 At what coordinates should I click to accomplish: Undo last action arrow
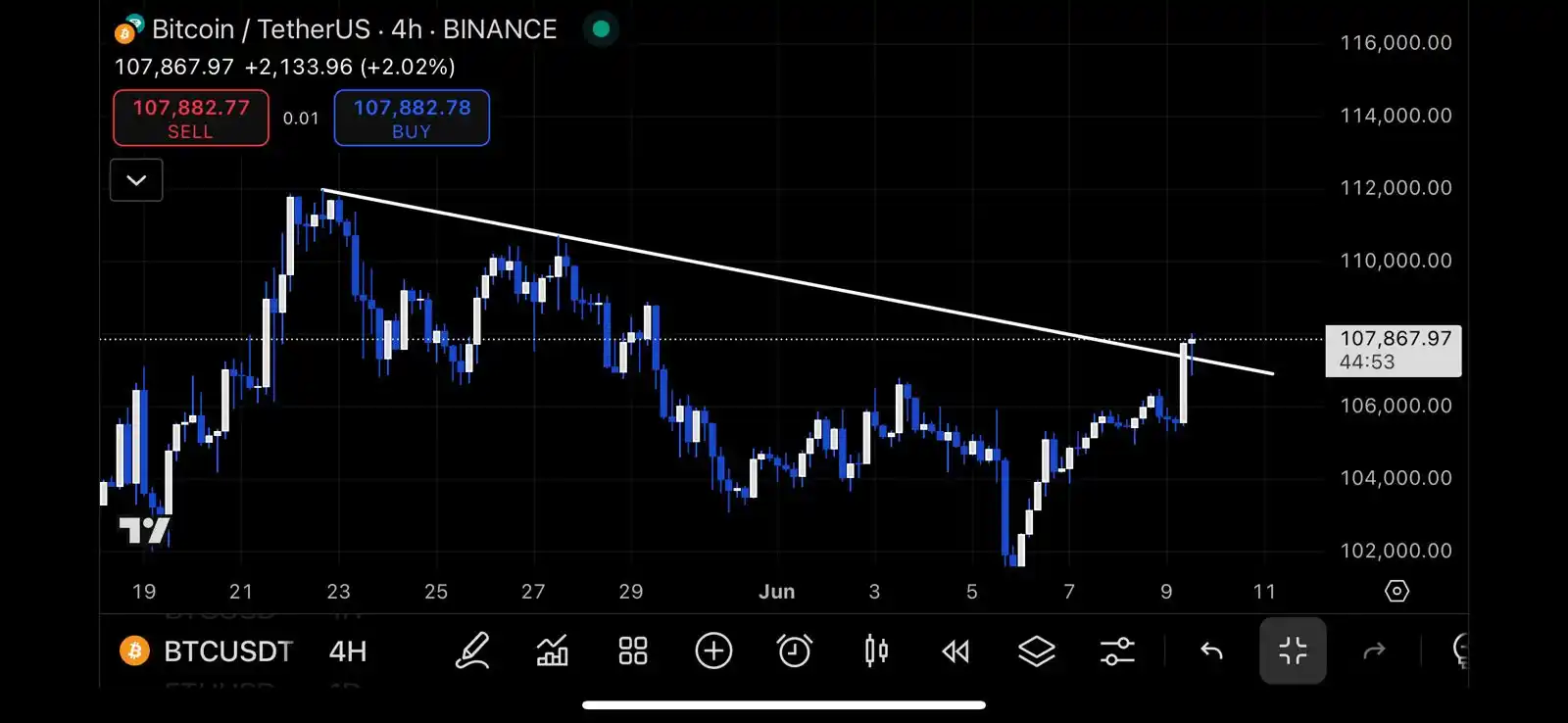click(1212, 651)
